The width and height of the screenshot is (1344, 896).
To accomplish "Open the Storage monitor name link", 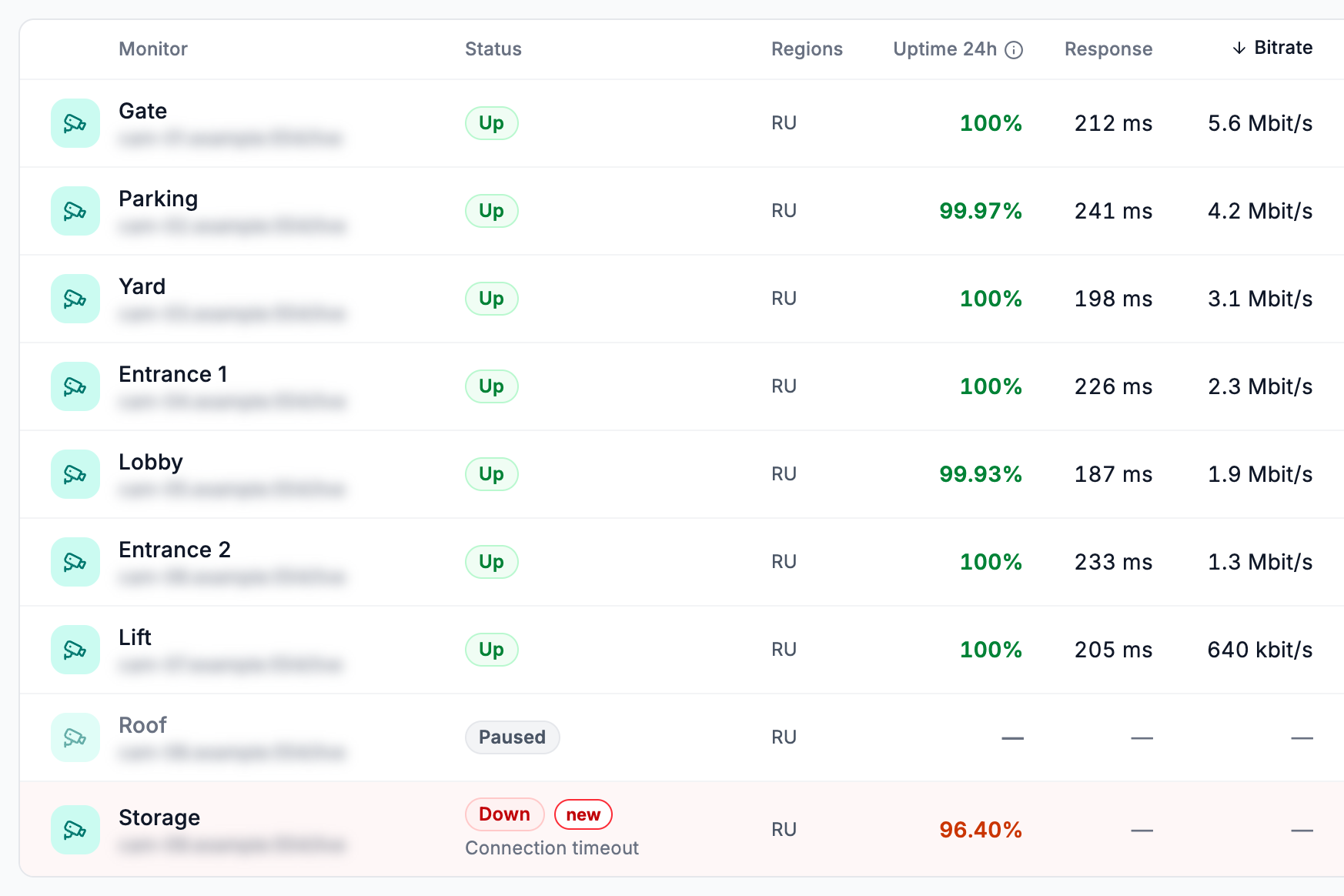I will 159,817.
